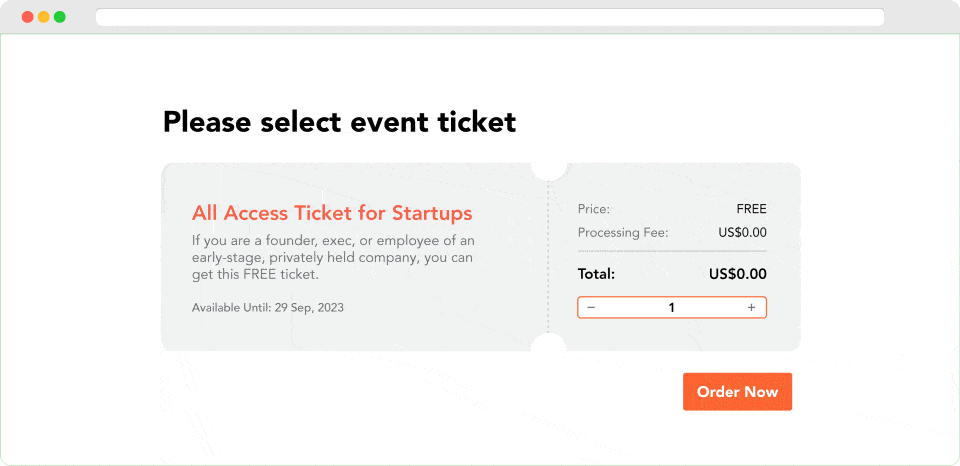Click the Price label
Screen dimensions: 960x466
tap(594, 209)
